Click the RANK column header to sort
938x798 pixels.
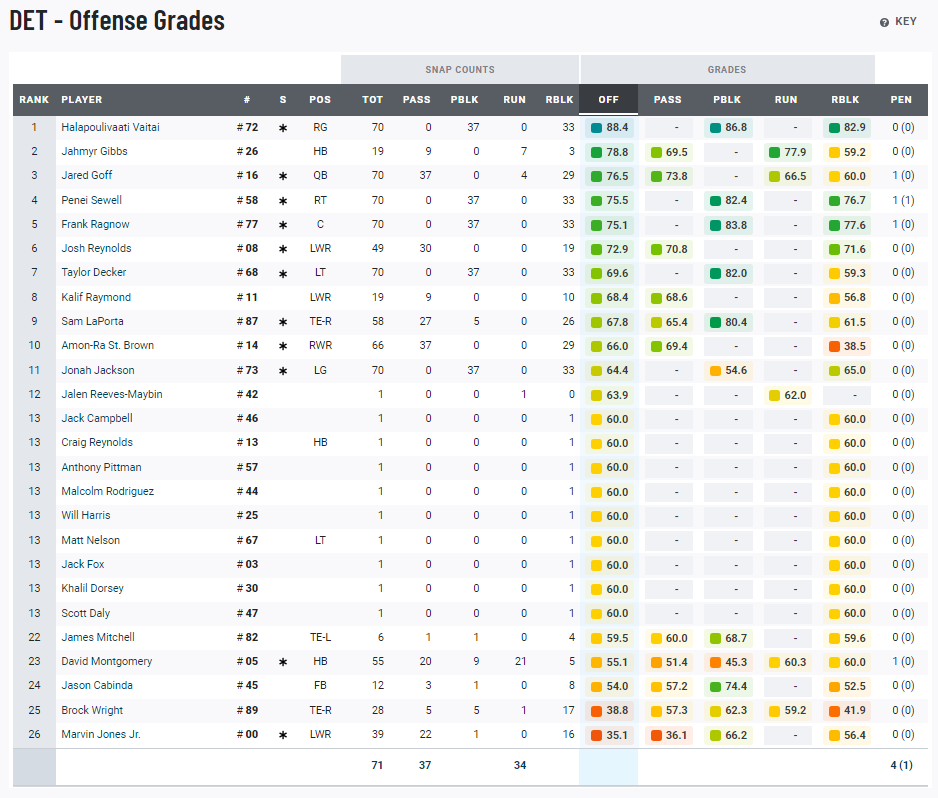click(x=33, y=99)
